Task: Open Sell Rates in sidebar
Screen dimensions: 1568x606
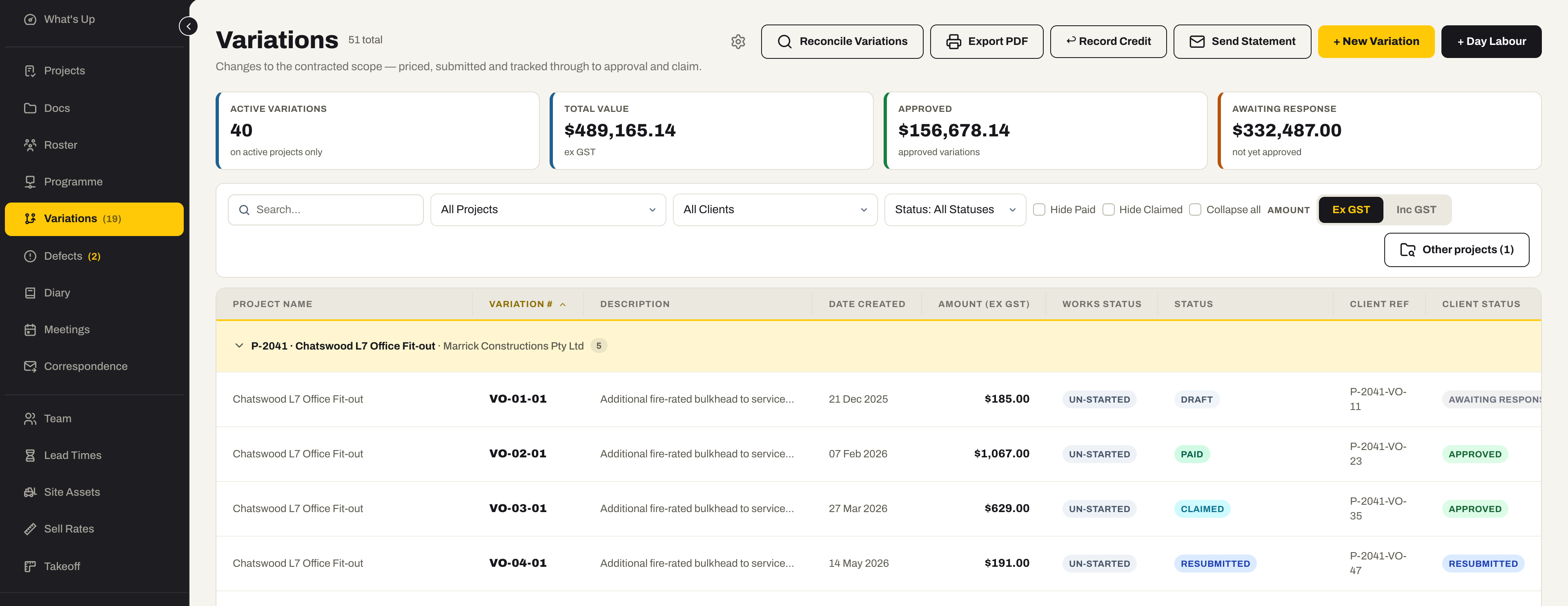Action: (x=94, y=529)
